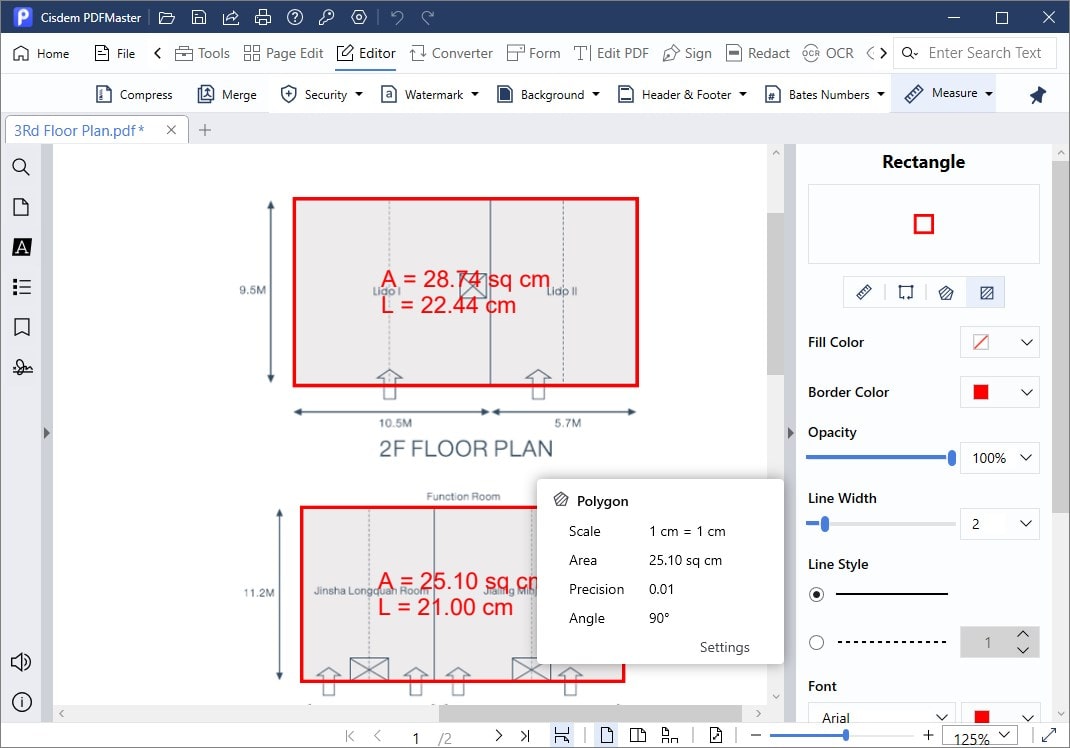Open the bookmarks panel in sidebar
The image size is (1070, 748).
21,327
